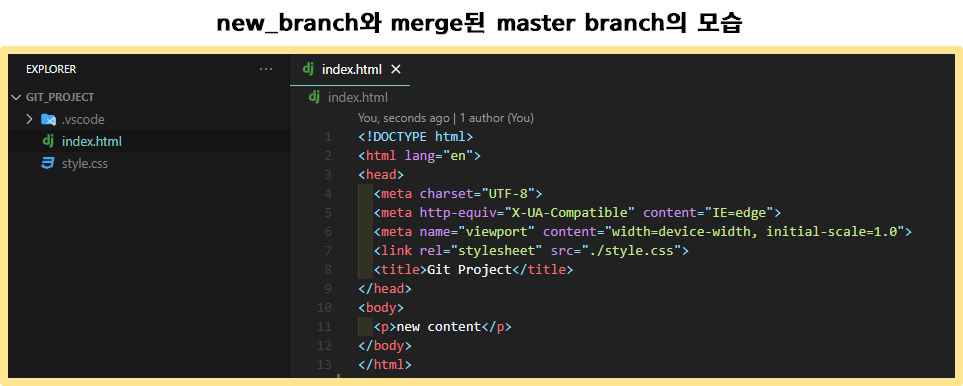Open index.html in the explorer tree

click(x=92, y=142)
